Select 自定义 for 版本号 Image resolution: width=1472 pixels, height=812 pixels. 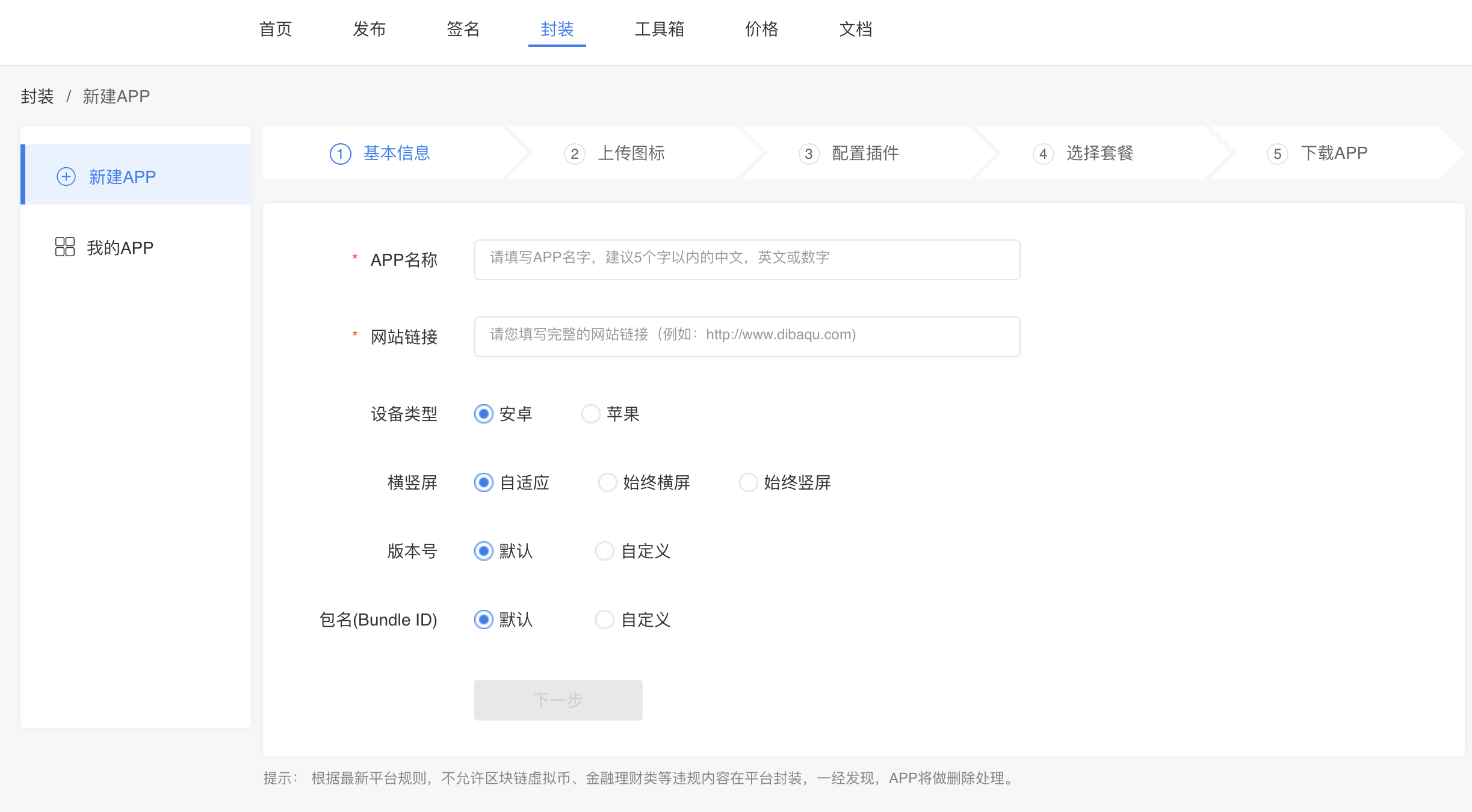(x=604, y=551)
